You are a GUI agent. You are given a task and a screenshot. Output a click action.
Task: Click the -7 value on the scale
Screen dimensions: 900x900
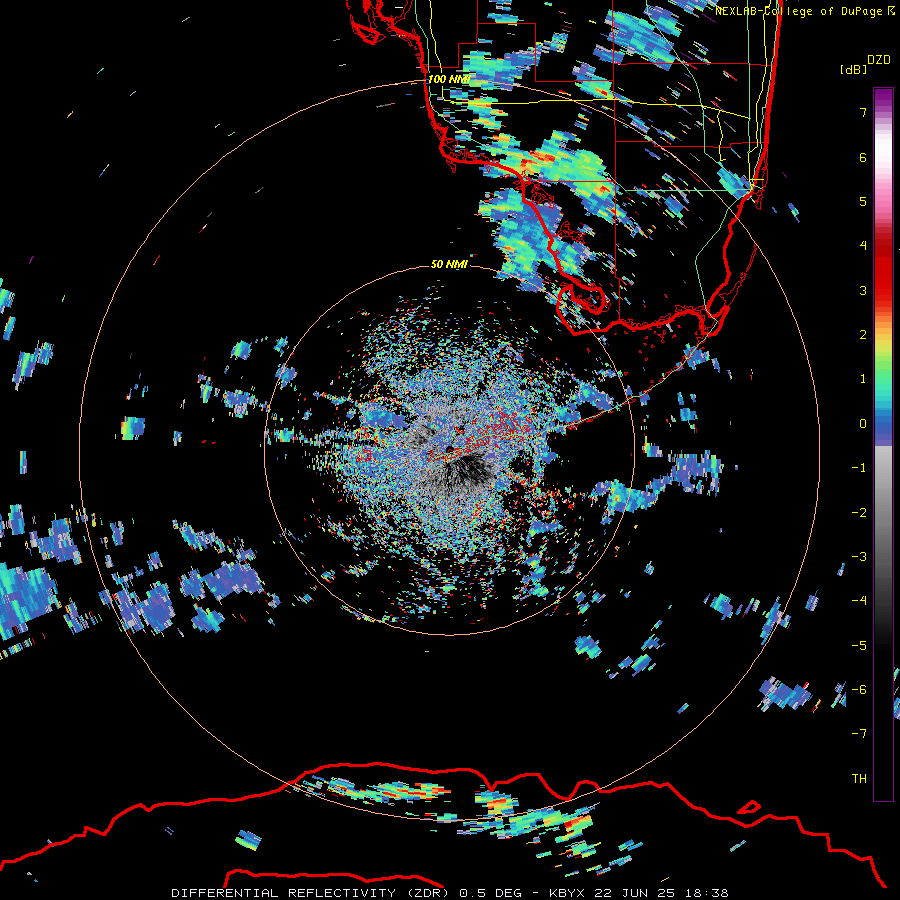859,734
